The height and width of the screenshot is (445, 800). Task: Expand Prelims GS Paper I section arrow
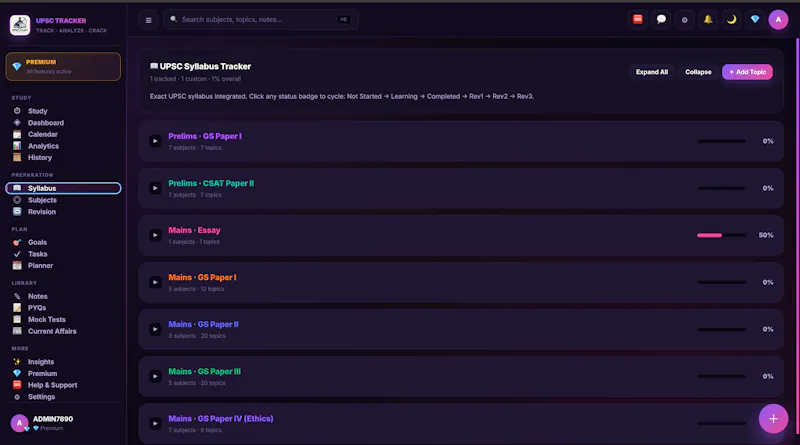click(x=155, y=141)
